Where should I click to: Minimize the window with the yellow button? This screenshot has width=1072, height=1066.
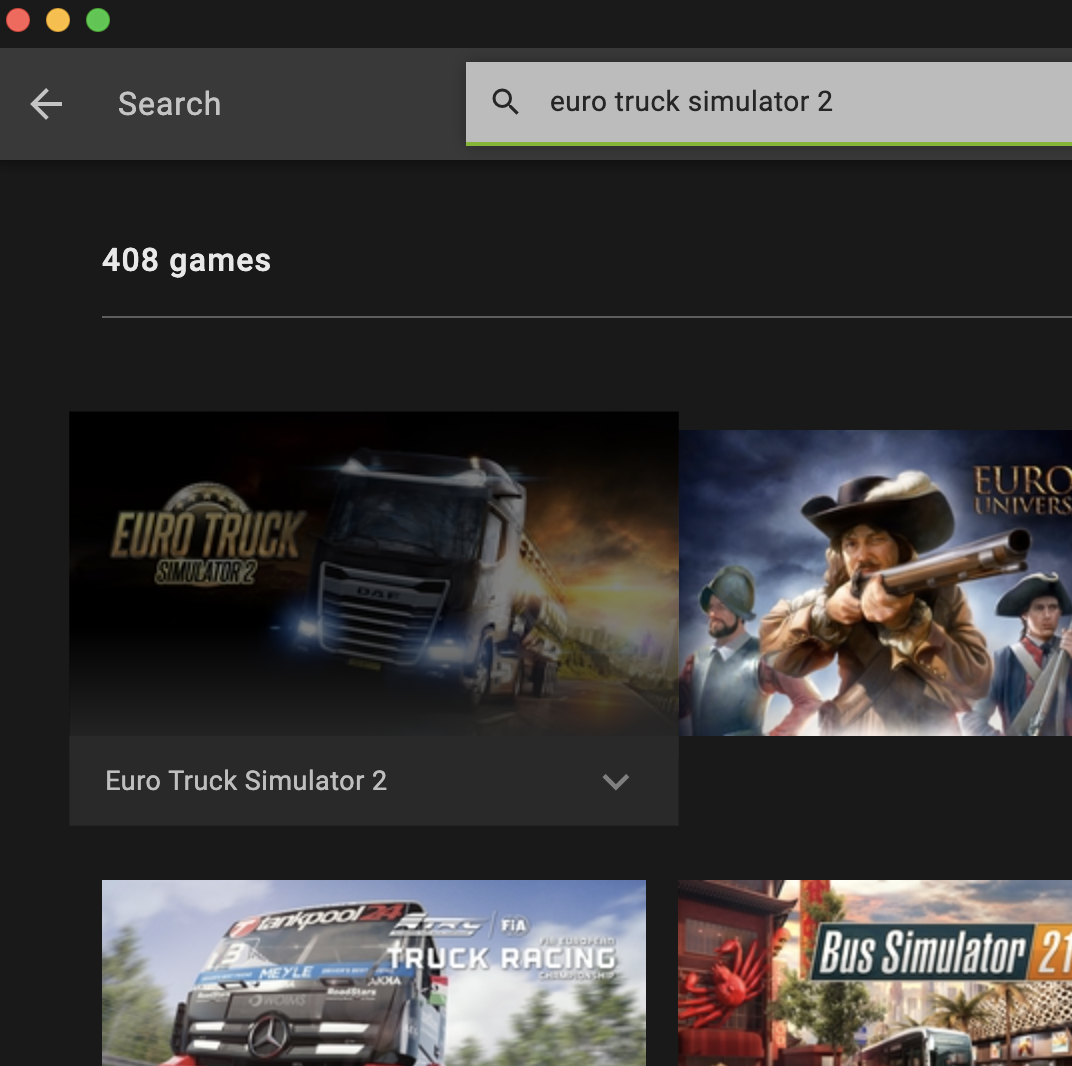tap(58, 20)
